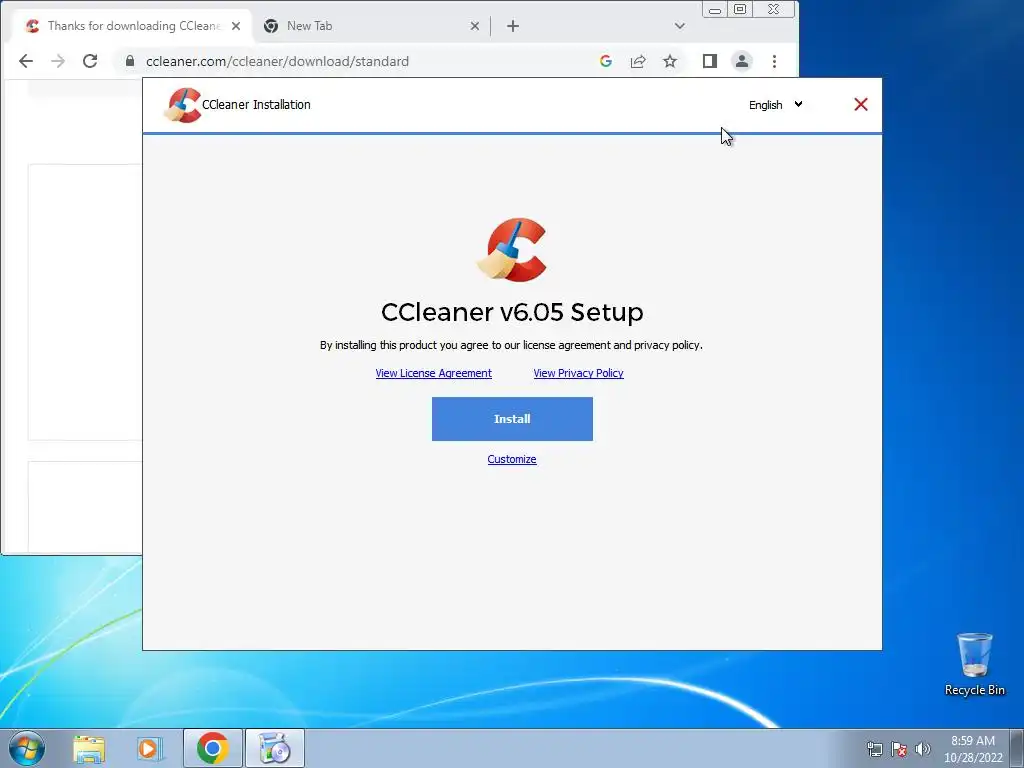The width and height of the screenshot is (1024, 768).
Task: Click the Action Center flag icon
Action: pyautogui.click(x=899, y=749)
